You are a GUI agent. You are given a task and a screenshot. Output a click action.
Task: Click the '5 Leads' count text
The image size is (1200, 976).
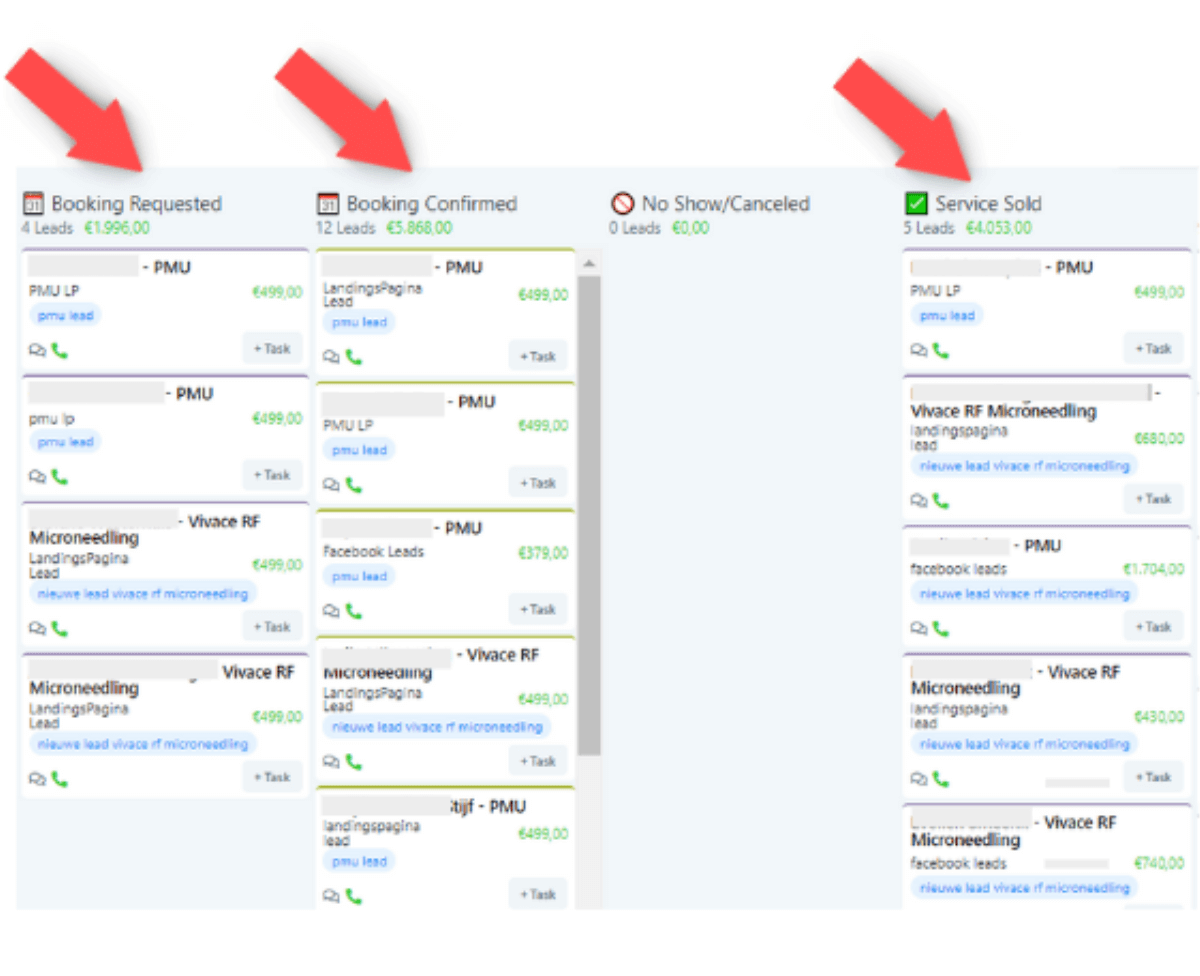click(929, 228)
